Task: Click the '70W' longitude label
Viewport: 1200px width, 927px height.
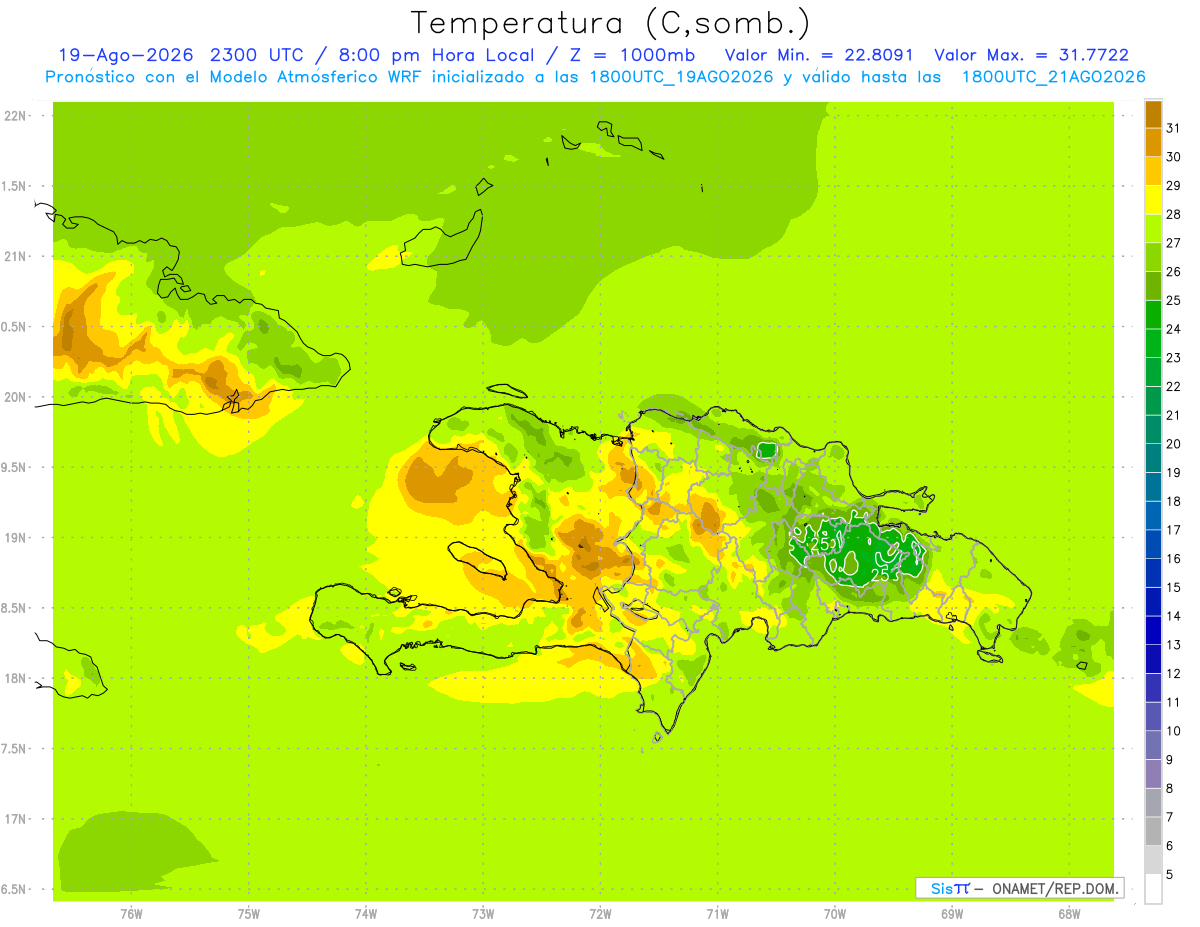Action: point(835,913)
